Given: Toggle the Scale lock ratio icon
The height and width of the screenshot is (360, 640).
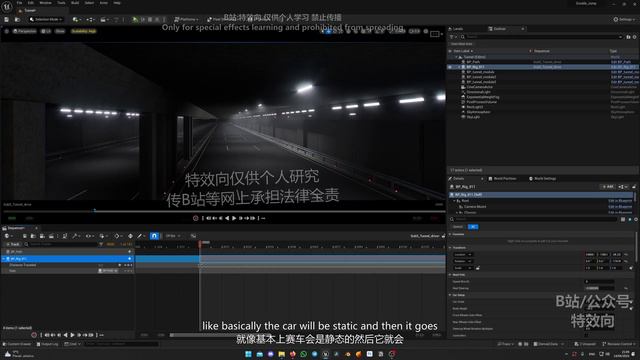Looking at the screenshot, I should click(478, 268).
